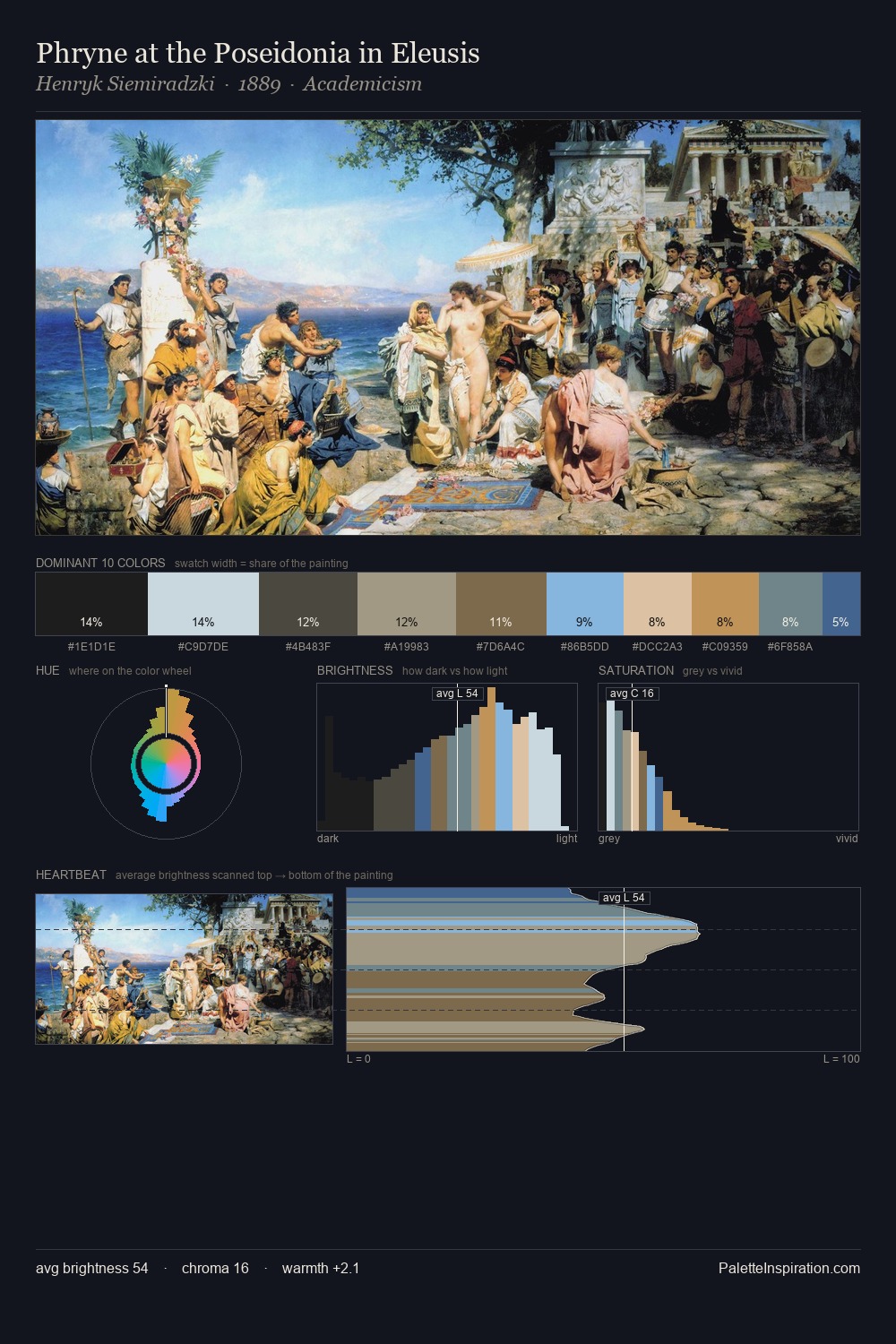Click 'chroma 16' in the footer
Viewport: 896px width, 1344px height.
pos(215,1268)
